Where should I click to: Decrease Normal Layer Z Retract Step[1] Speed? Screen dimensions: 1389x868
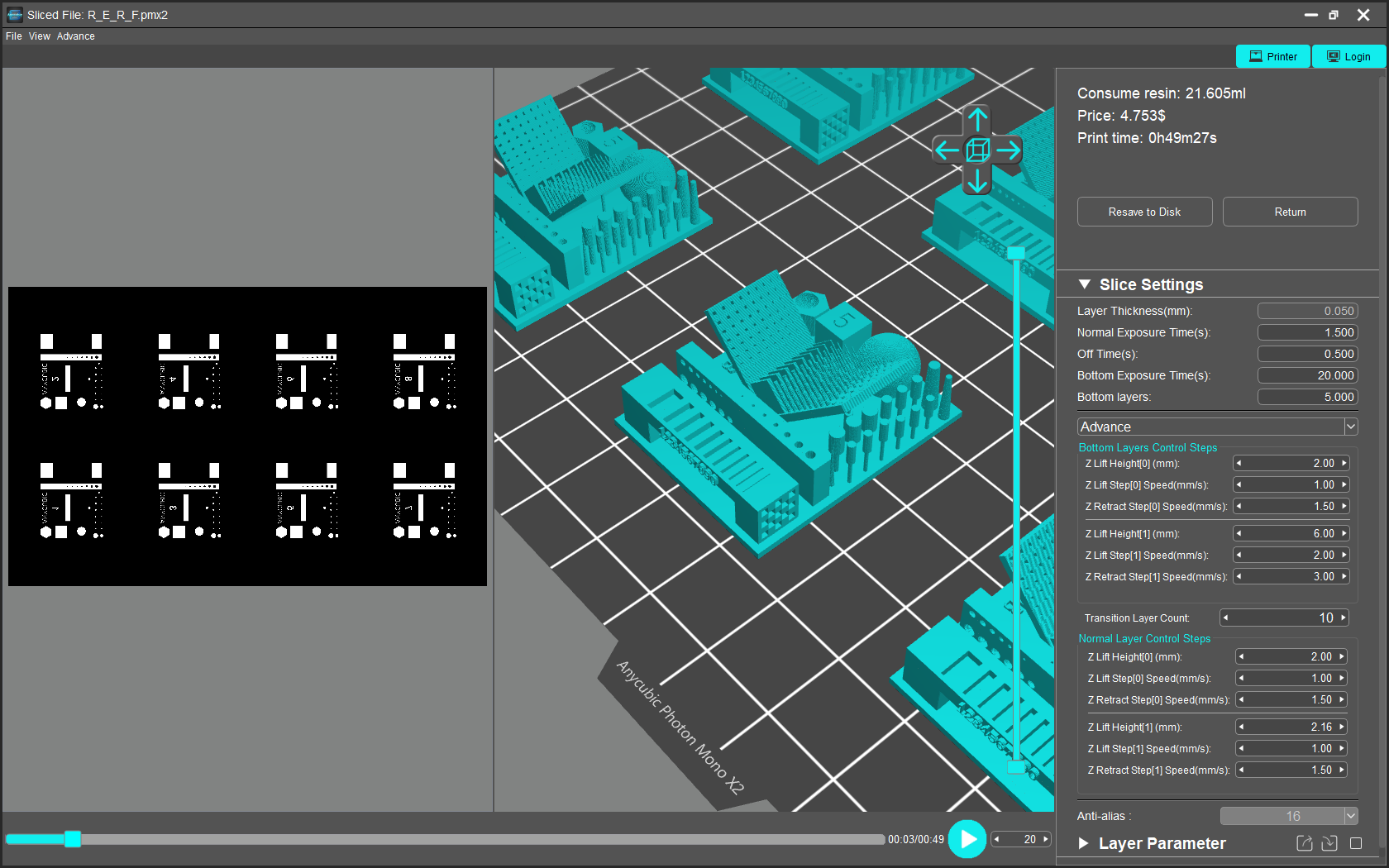click(x=1241, y=770)
